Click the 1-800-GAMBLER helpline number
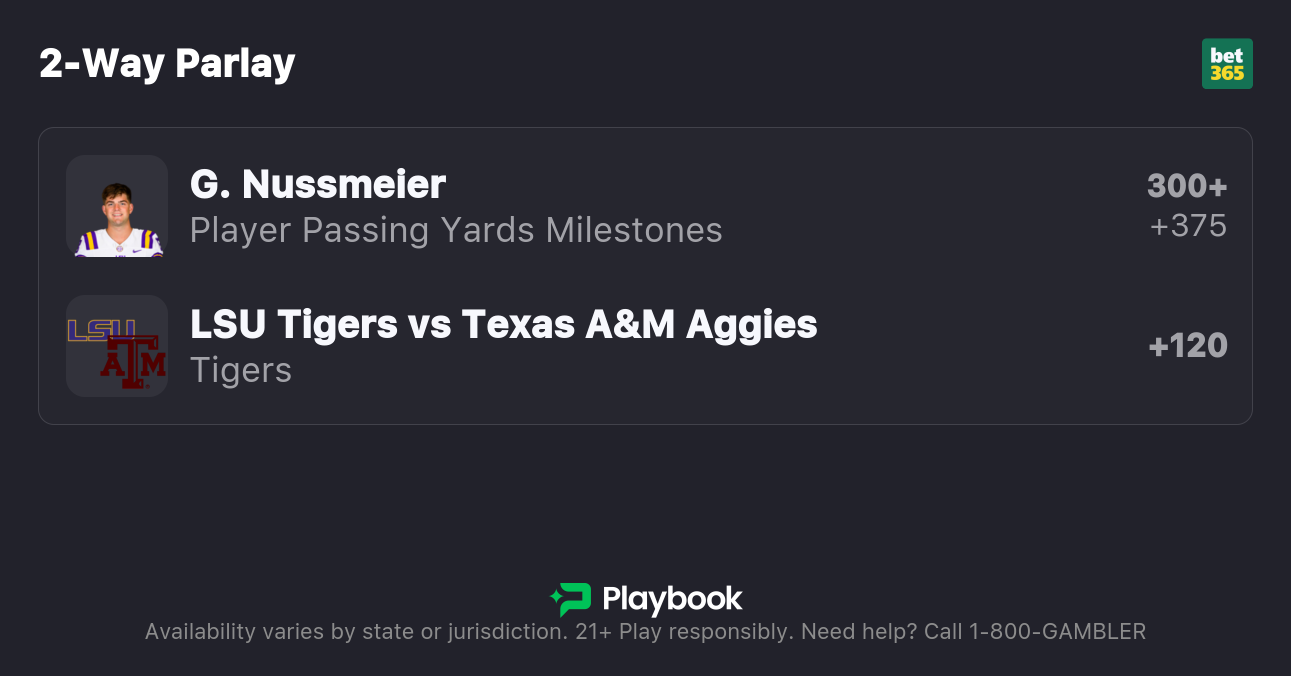The height and width of the screenshot is (676, 1291). coord(1057,632)
